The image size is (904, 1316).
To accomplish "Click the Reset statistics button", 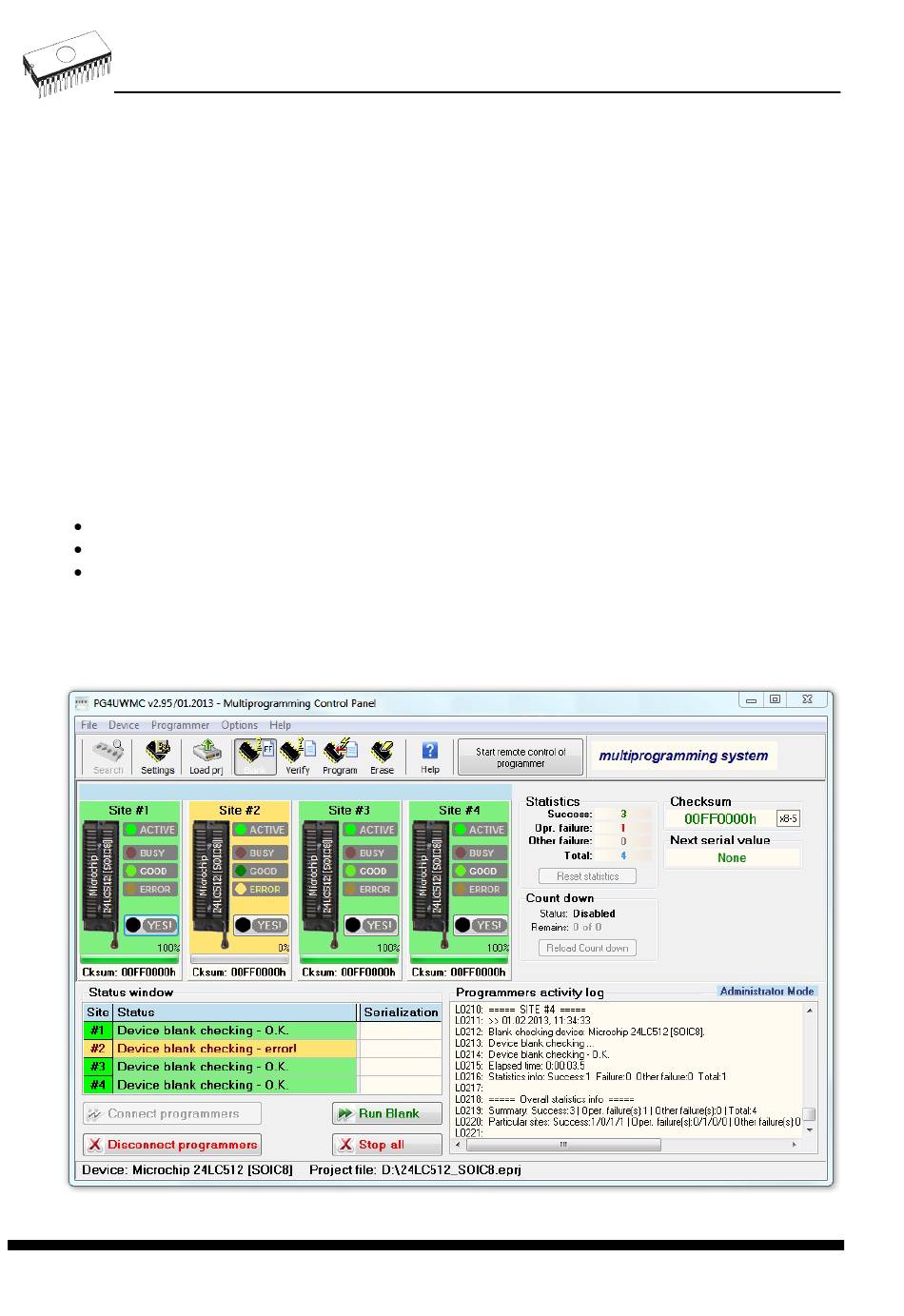I will coord(587,876).
